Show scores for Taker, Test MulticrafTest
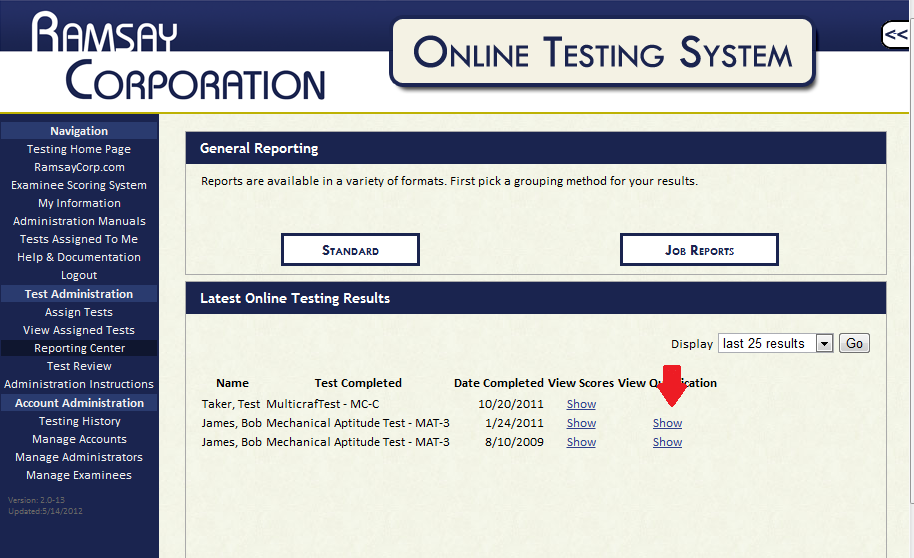Viewport: 914px width, 558px height. pos(581,404)
